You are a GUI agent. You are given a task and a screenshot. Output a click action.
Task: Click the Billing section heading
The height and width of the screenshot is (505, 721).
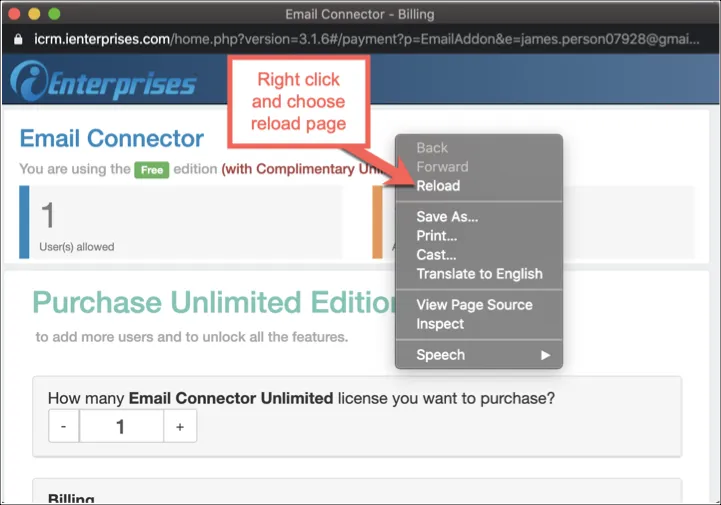point(71,498)
